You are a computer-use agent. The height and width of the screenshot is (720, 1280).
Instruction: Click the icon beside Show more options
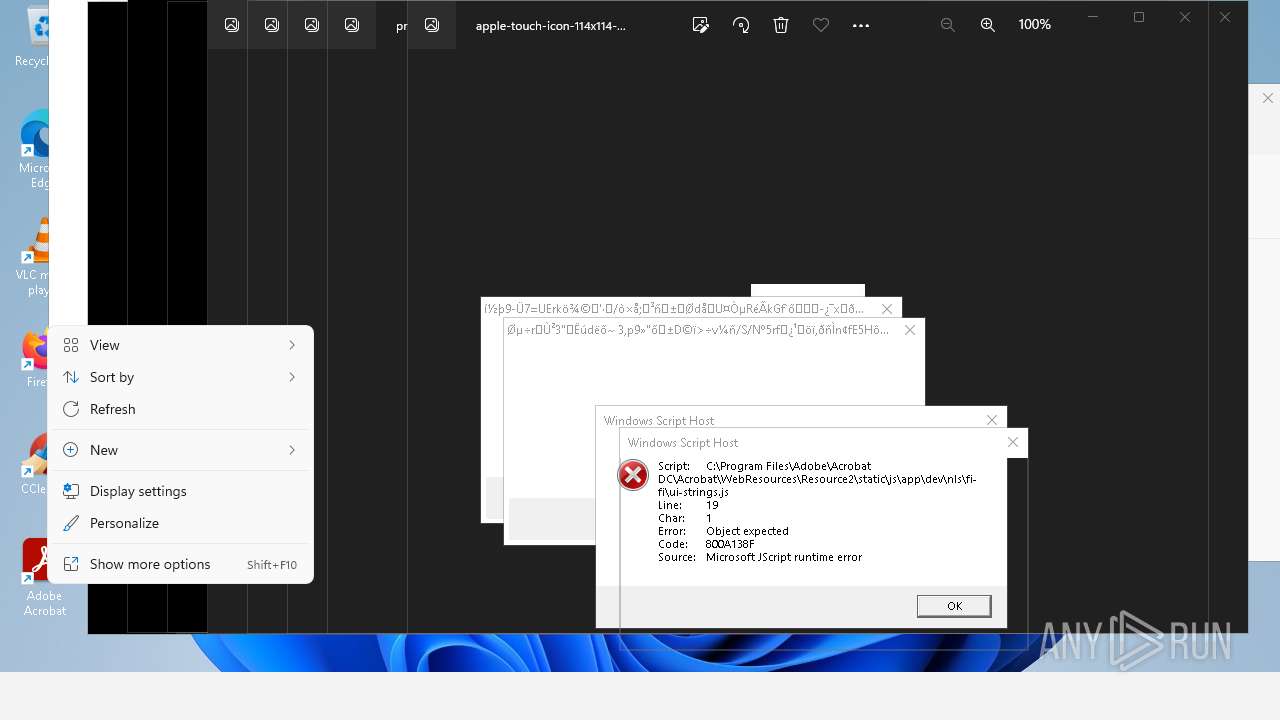click(71, 564)
